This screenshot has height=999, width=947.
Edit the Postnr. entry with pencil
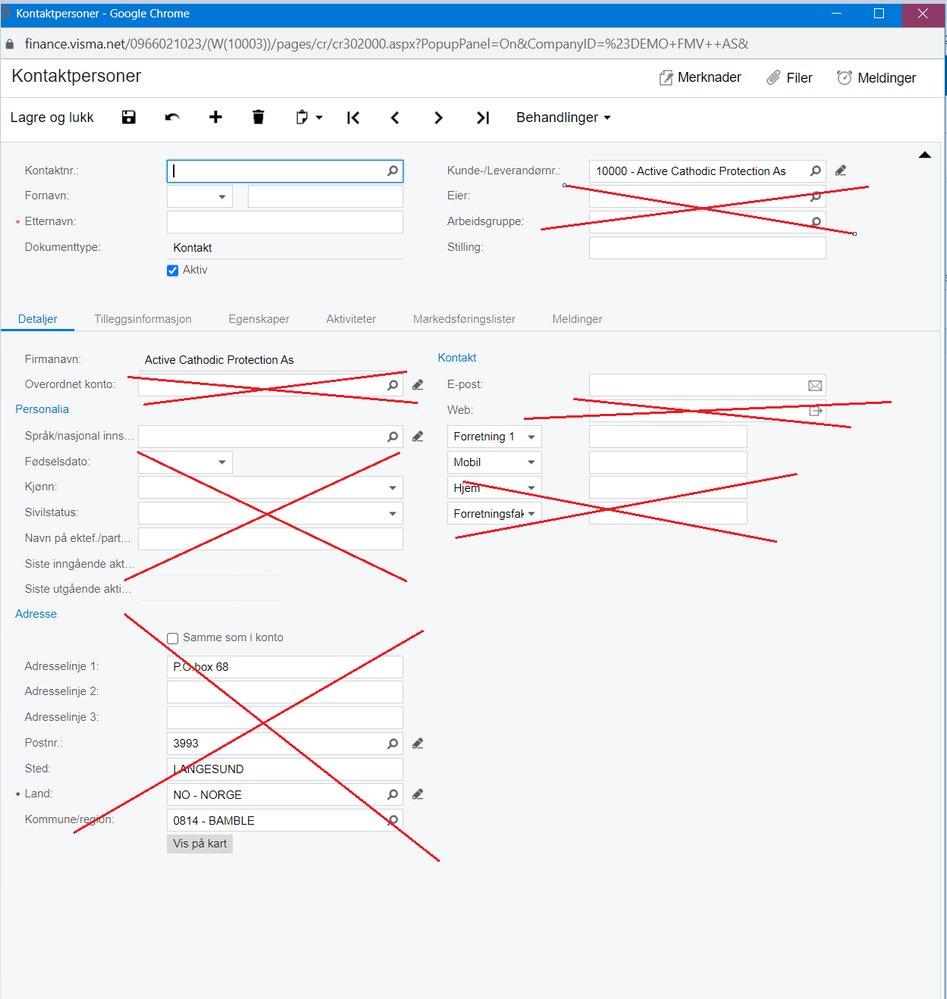pos(417,744)
